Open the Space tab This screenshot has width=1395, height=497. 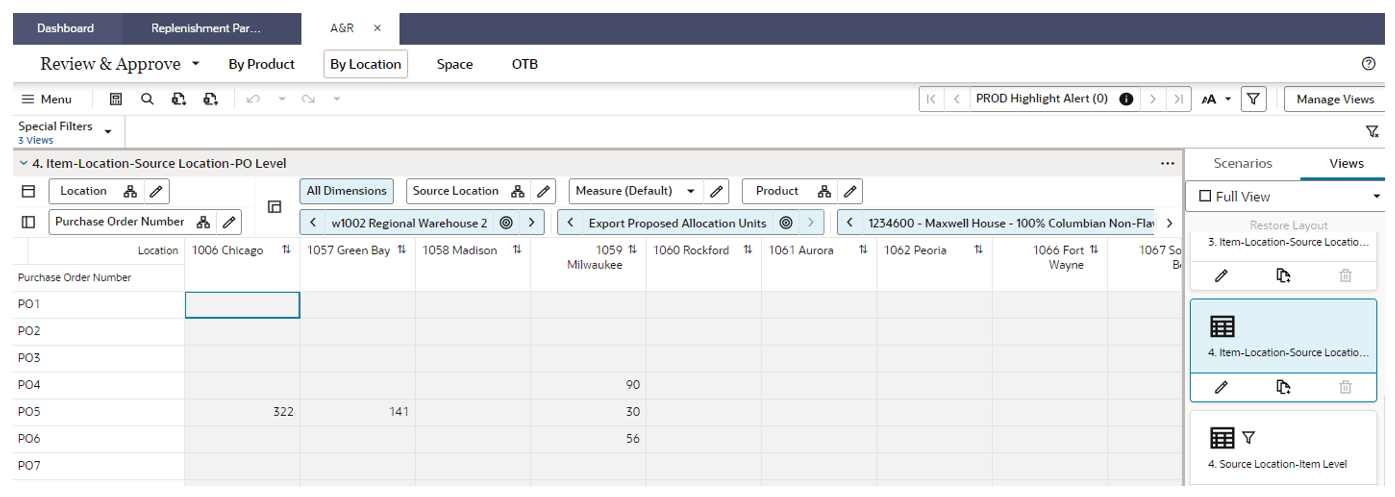point(455,64)
